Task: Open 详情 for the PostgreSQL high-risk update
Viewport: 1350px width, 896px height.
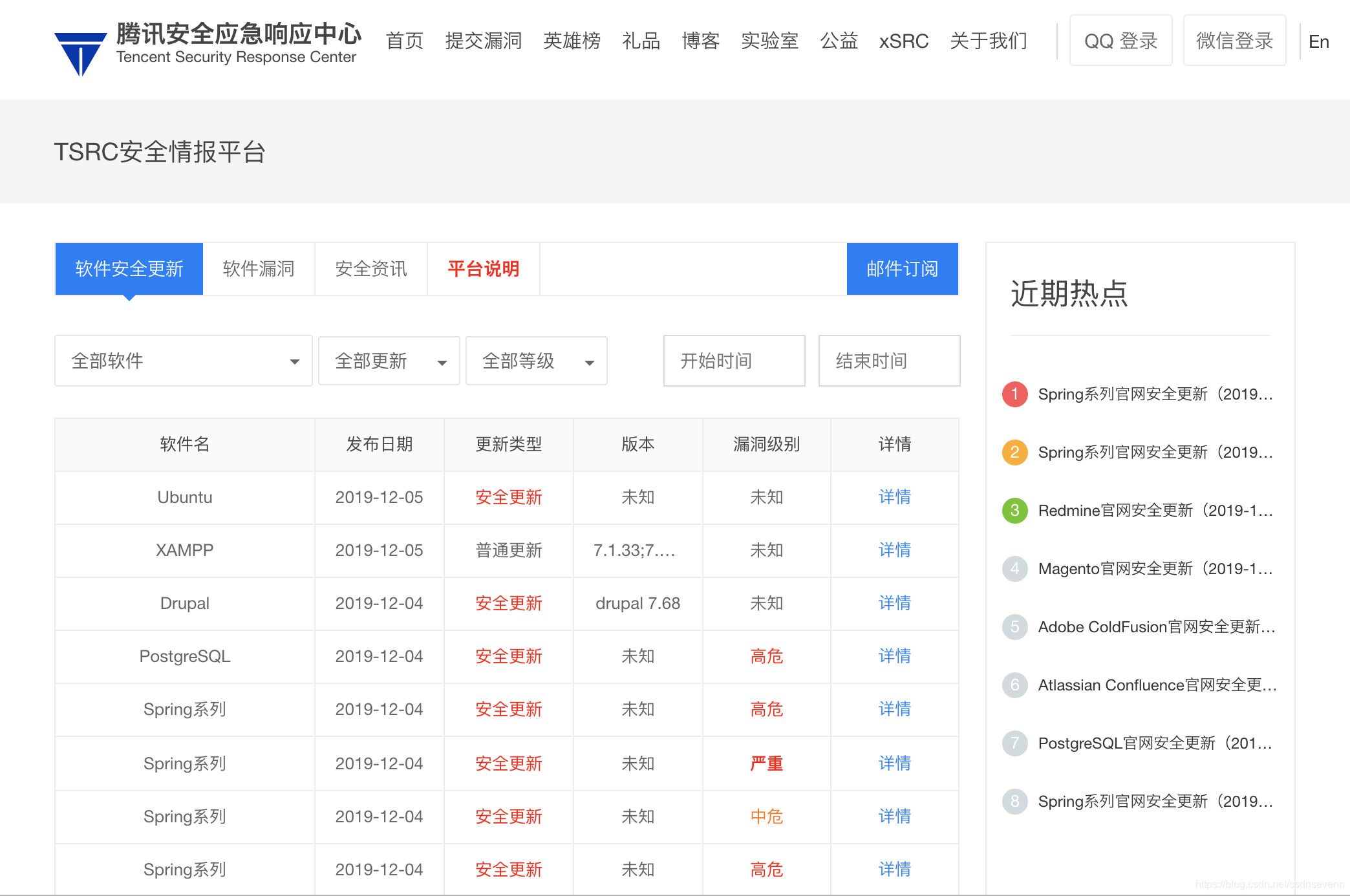Action: [x=895, y=656]
